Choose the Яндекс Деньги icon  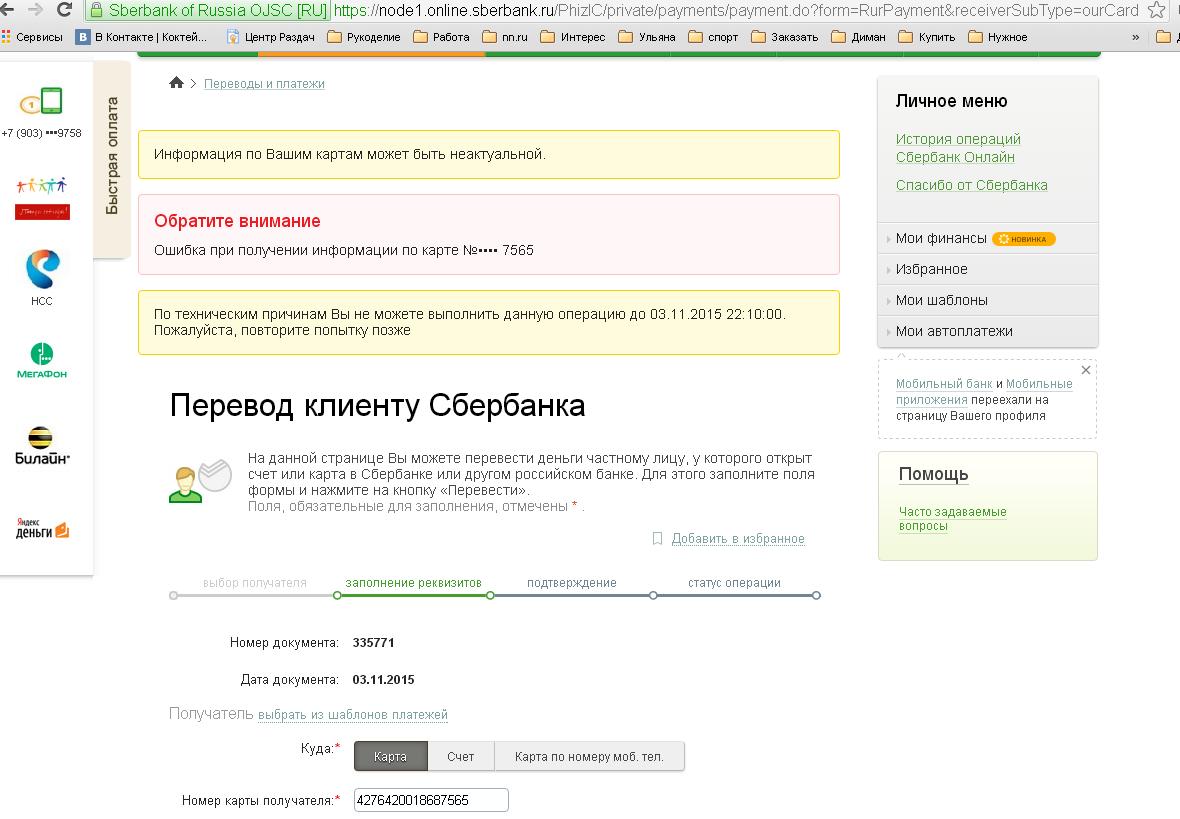[x=42, y=528]
